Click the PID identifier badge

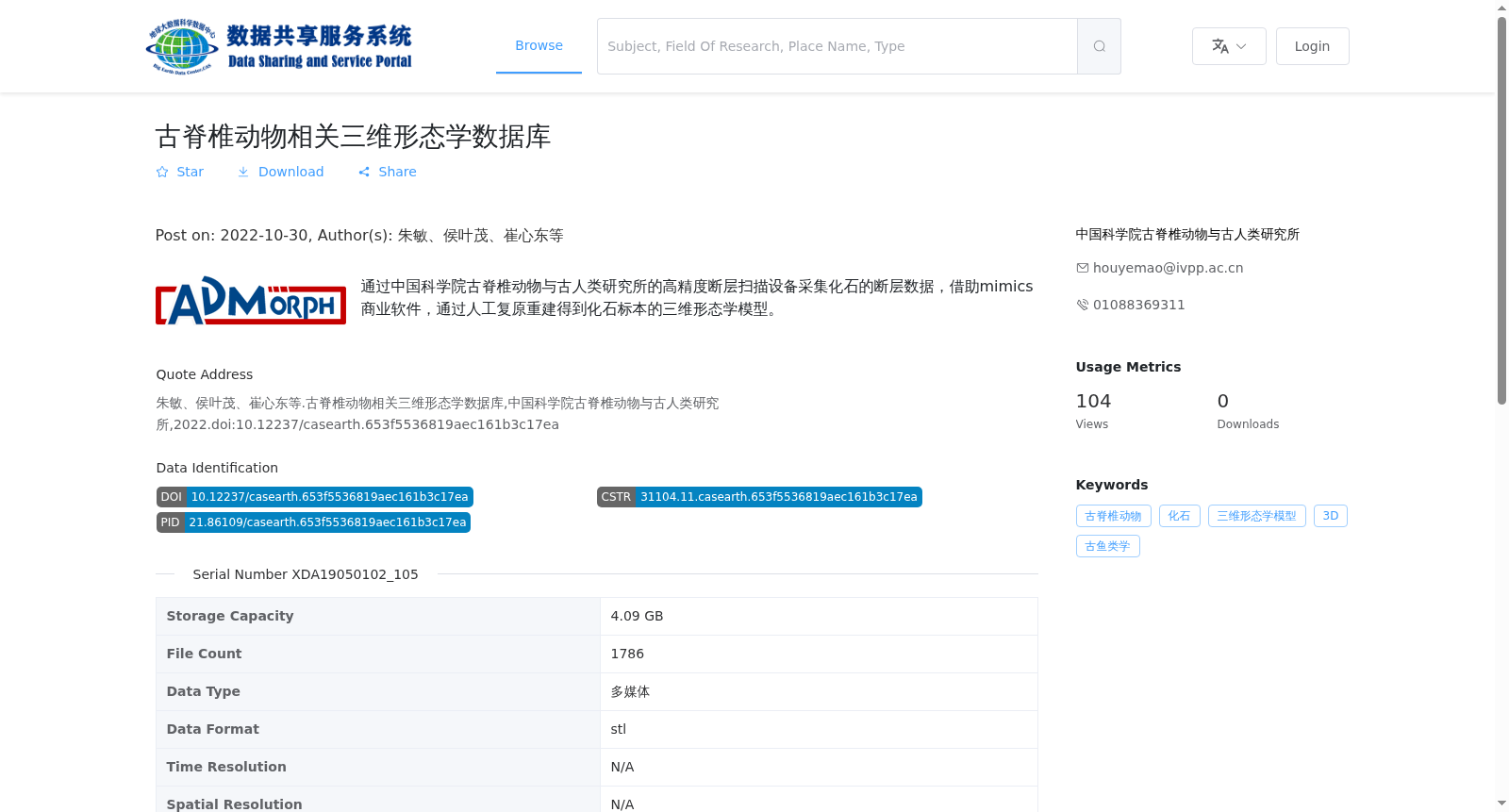coord(313,522)
